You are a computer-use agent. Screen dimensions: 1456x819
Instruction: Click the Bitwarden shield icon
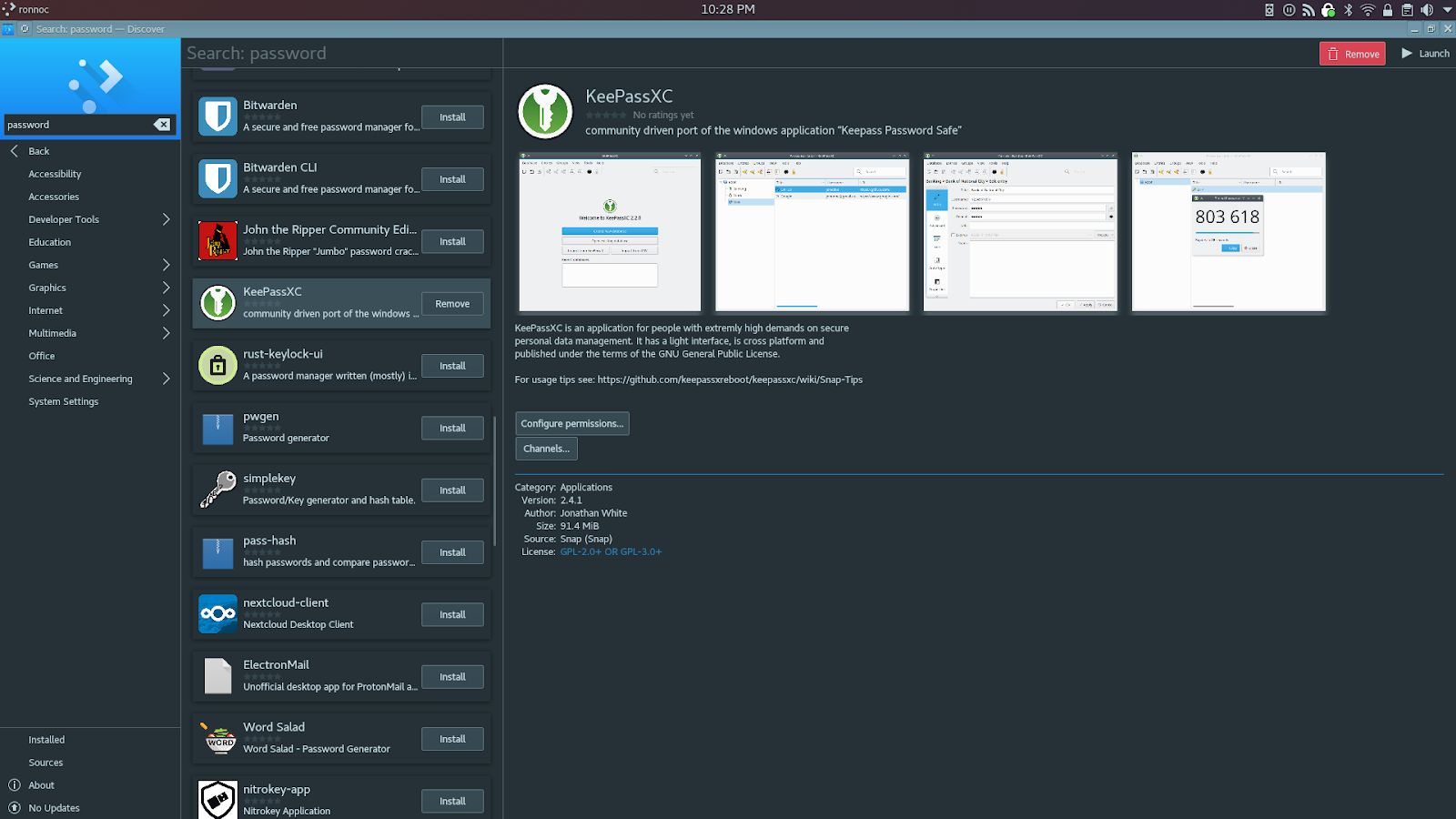(217, 116)
